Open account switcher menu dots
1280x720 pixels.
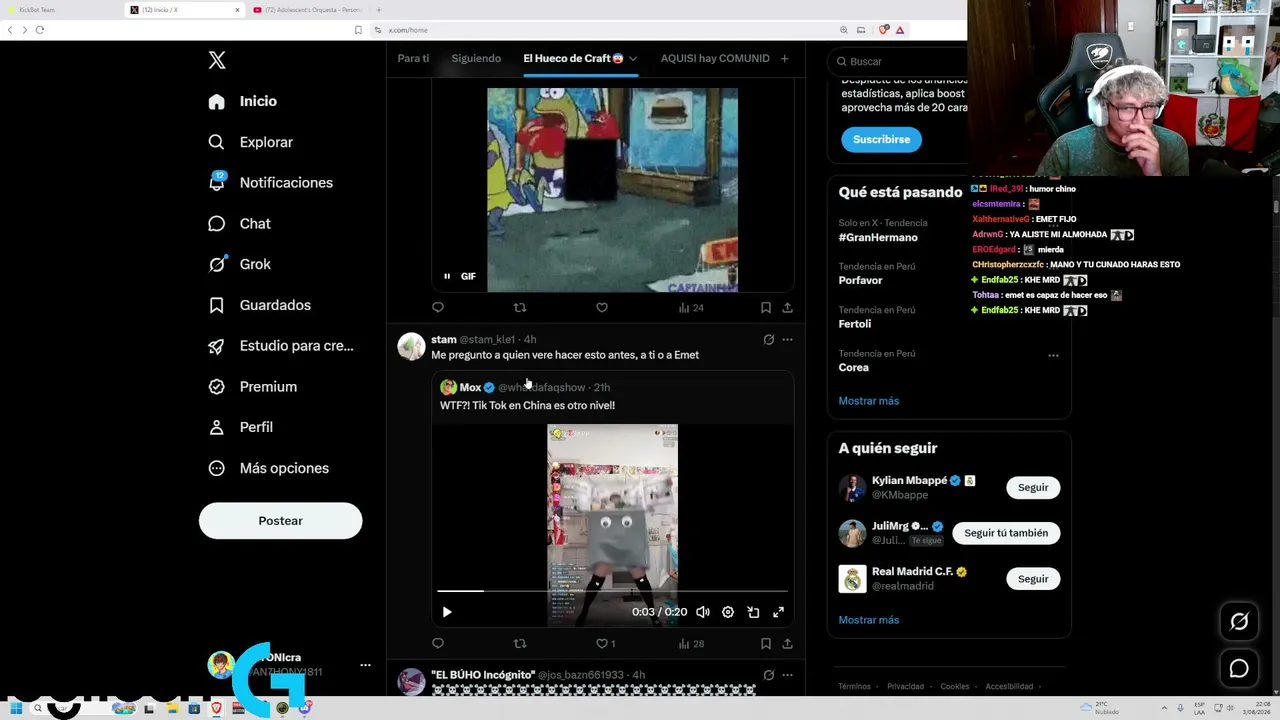[x=365, y=665]
